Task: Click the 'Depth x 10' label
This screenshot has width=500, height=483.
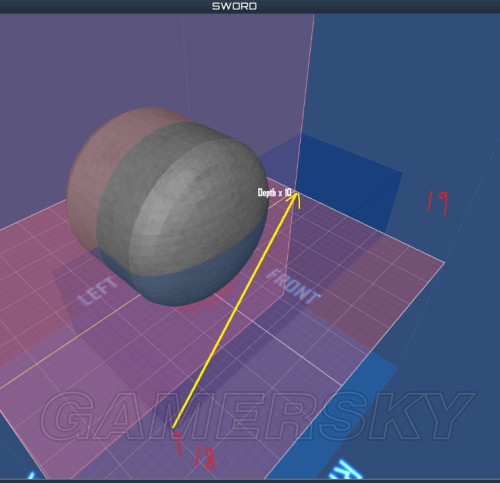Action: (x=275, y=193)
